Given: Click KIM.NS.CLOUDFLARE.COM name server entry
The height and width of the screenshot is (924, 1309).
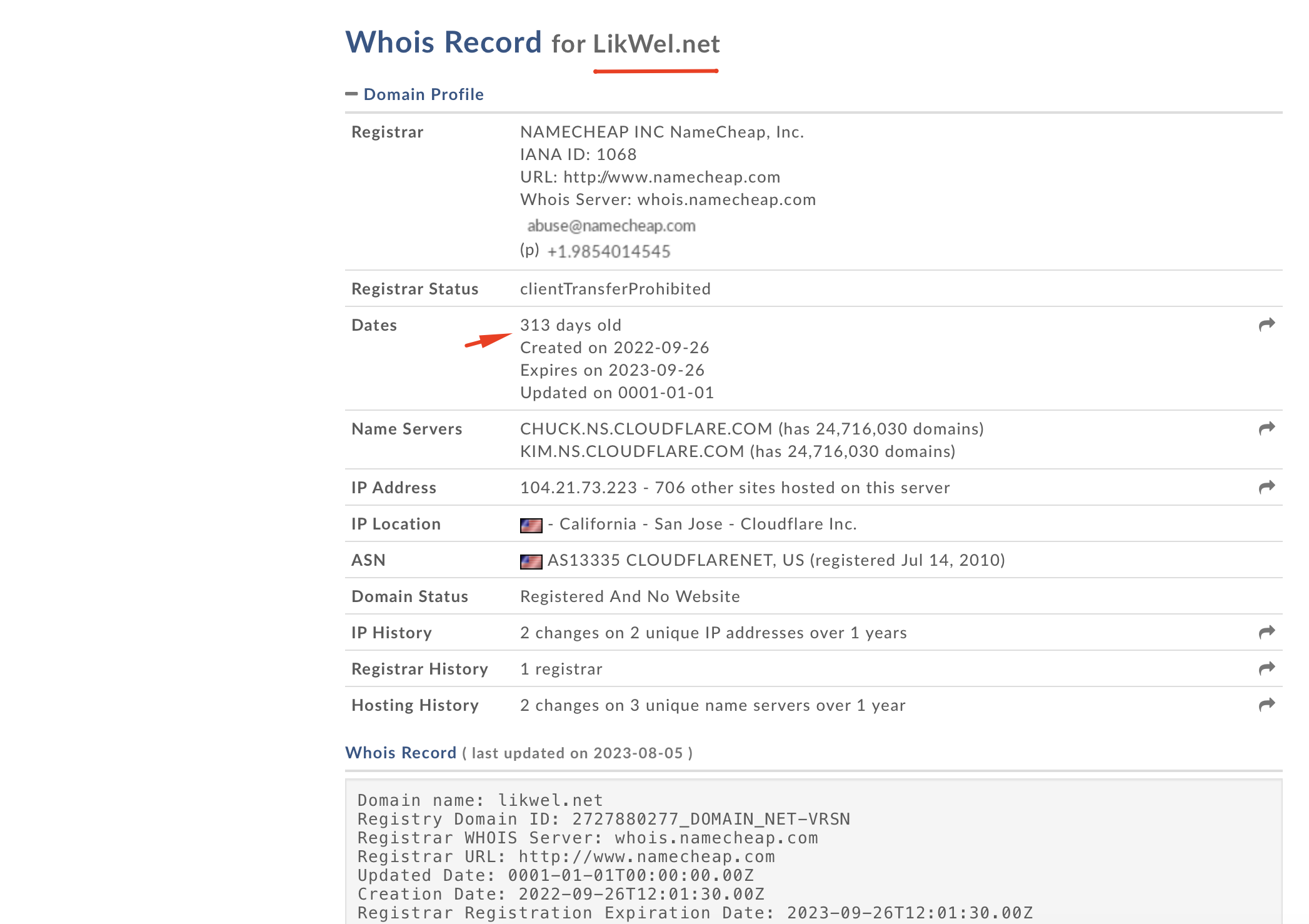Looking at the screenshot, I should click(x=631, y=451).
